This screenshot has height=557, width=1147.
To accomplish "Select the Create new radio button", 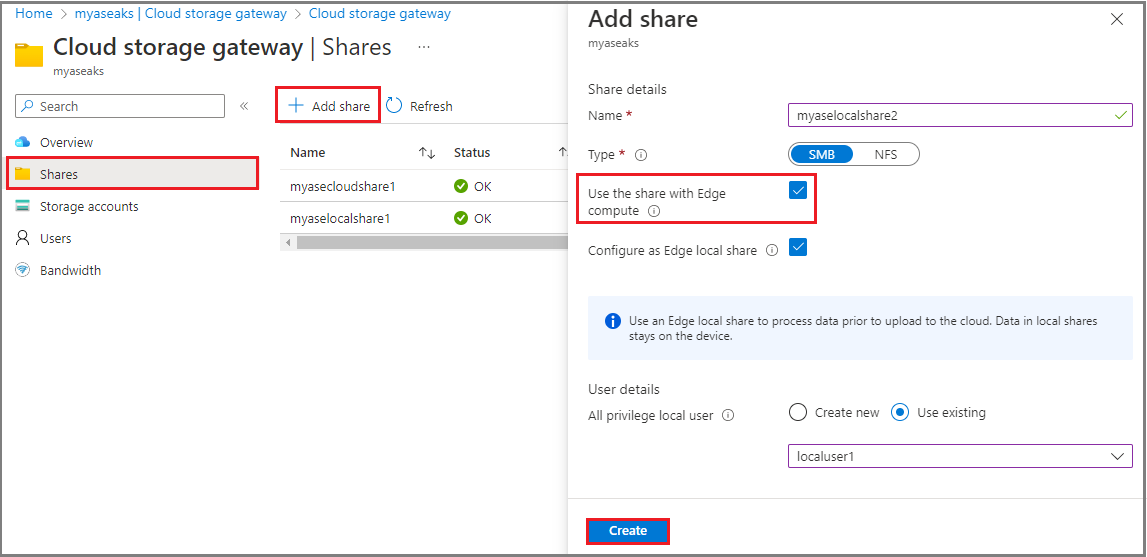I will 798,413.
